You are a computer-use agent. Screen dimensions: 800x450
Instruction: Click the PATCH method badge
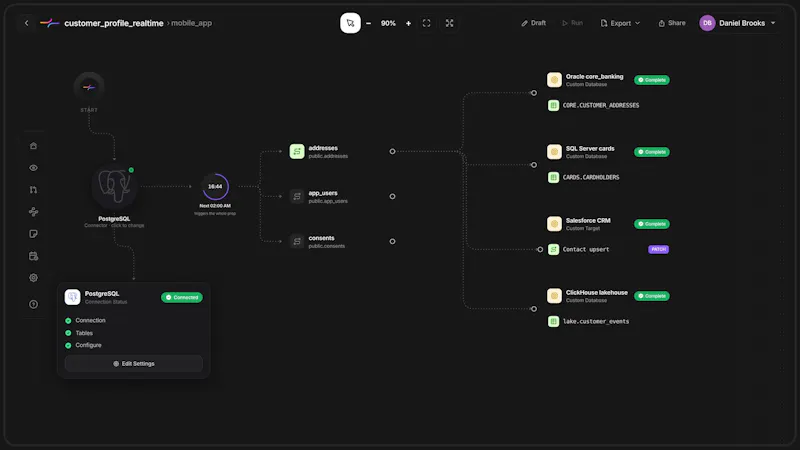point(658,249)
